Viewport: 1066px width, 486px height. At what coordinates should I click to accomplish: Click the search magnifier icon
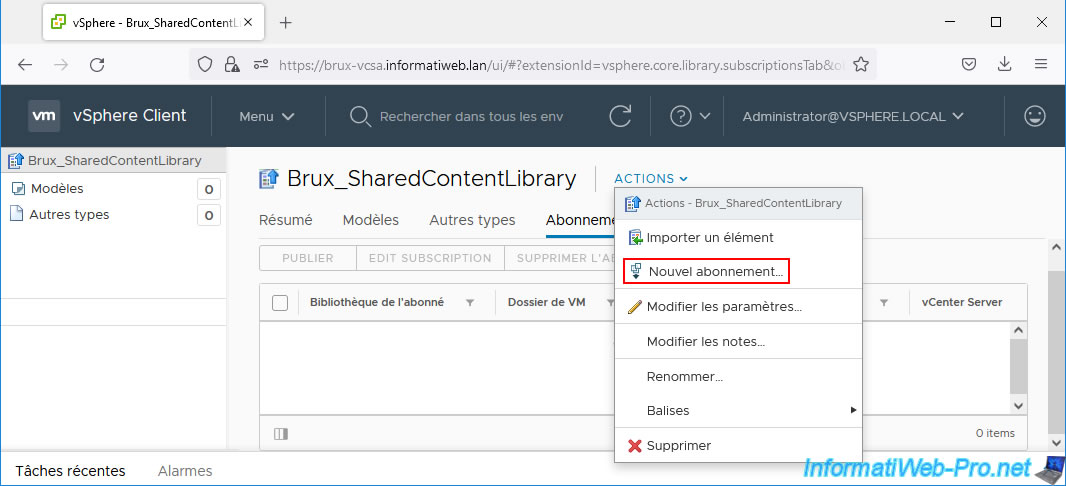tap(359, 116)
